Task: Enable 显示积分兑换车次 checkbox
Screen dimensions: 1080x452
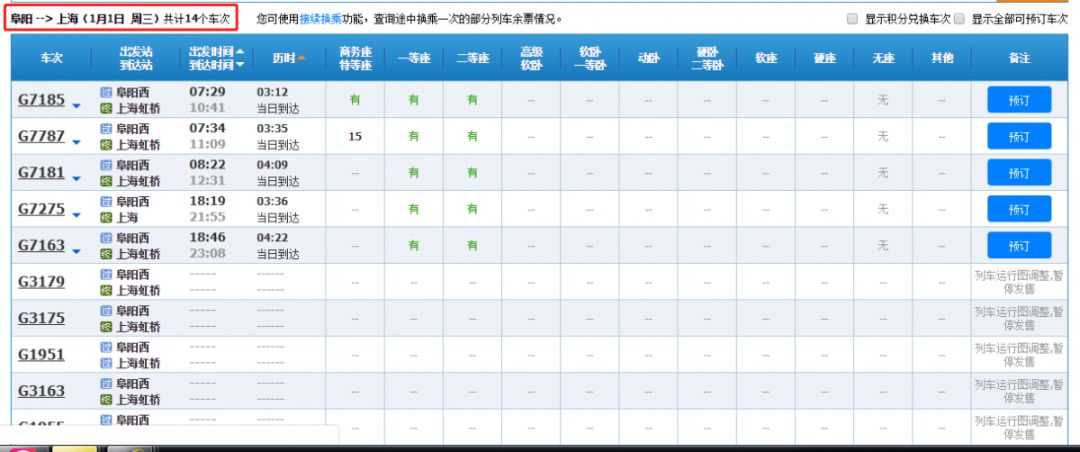Action: click(853, 19)
